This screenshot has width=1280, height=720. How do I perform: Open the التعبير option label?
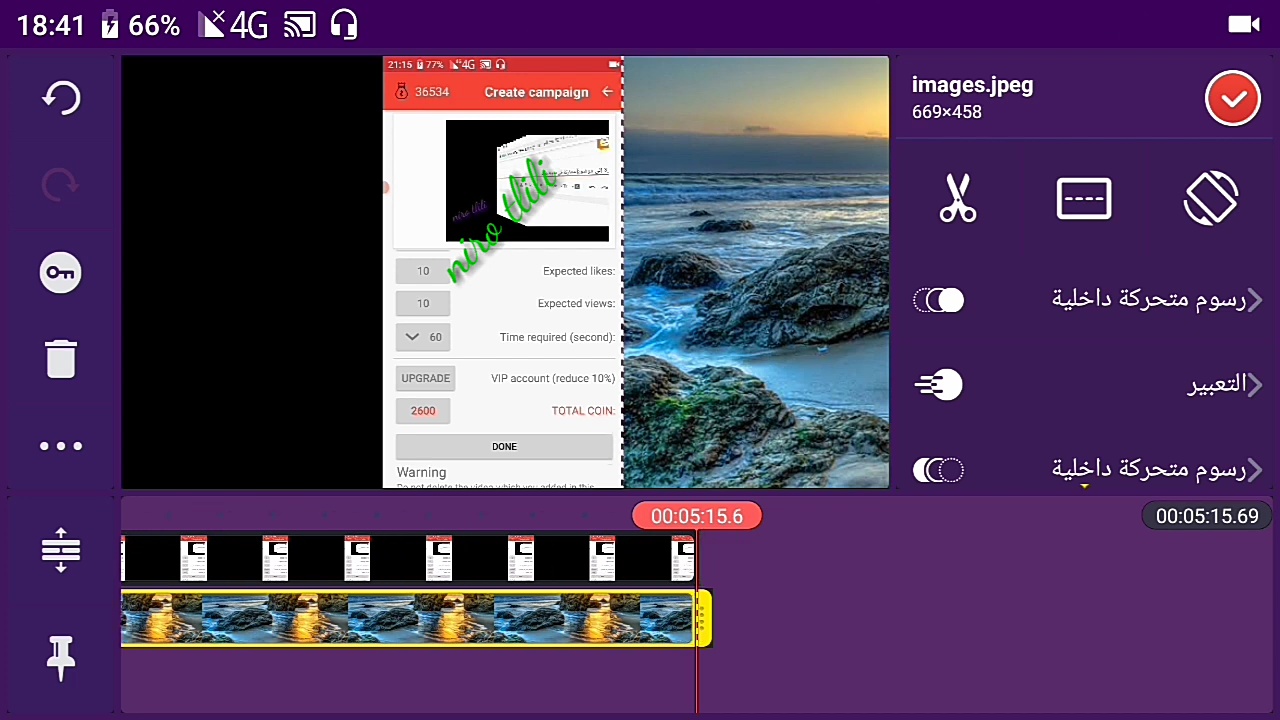pos(1216,385)
